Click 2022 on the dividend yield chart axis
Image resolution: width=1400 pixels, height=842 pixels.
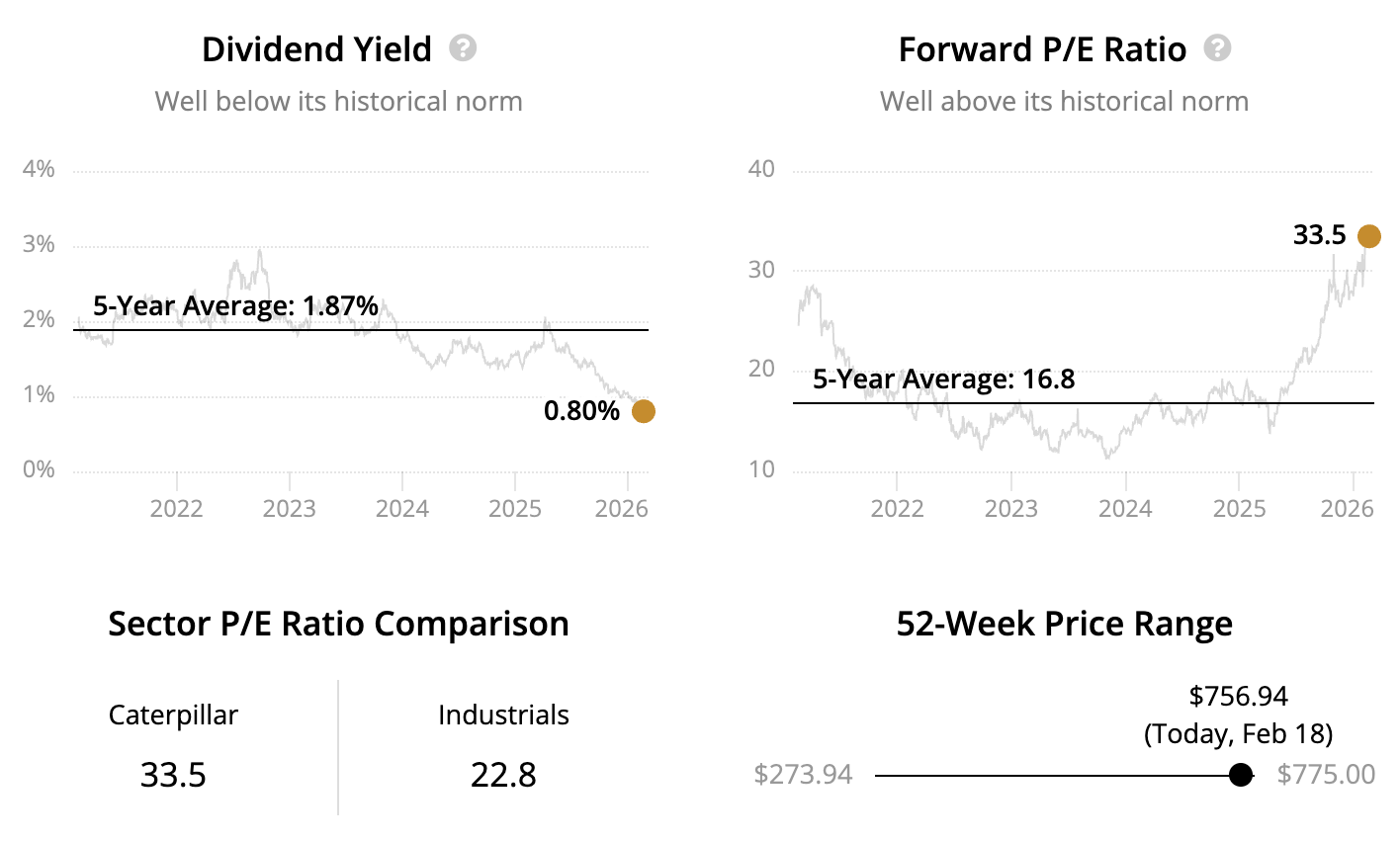[176, 509]
